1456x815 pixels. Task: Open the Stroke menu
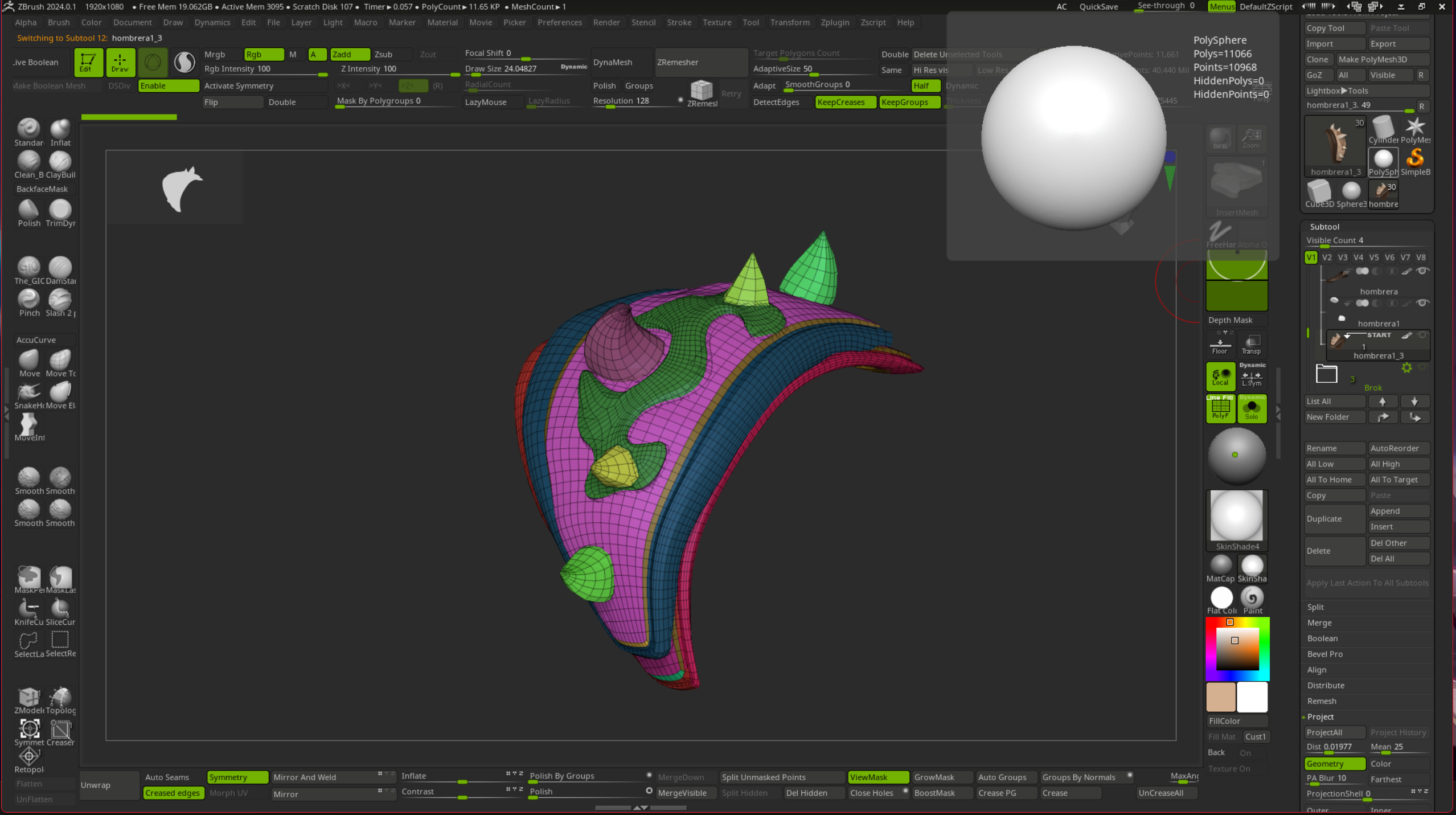[679, 22]
